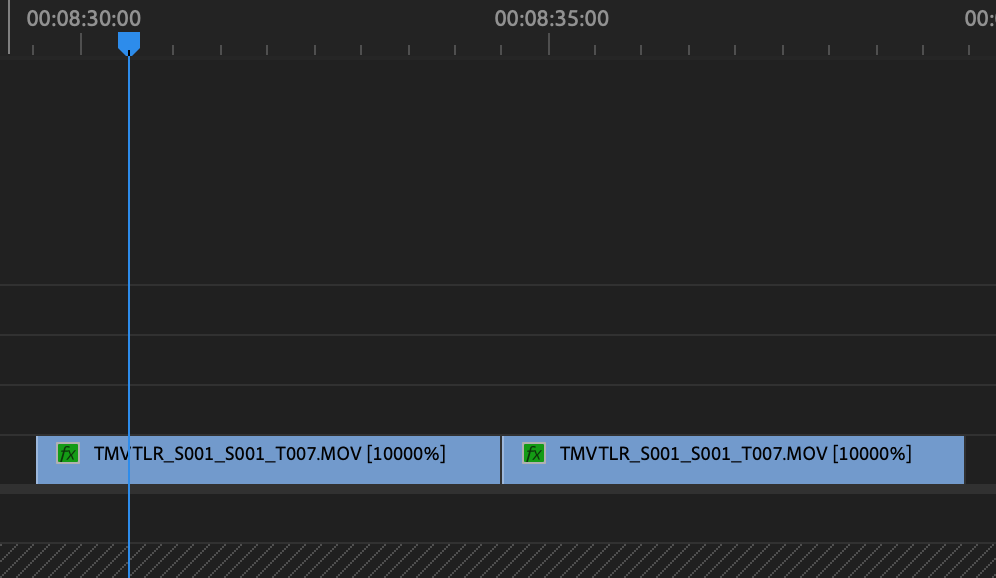Click the [10000%] speed label on second clip

[x=872, y=454]
